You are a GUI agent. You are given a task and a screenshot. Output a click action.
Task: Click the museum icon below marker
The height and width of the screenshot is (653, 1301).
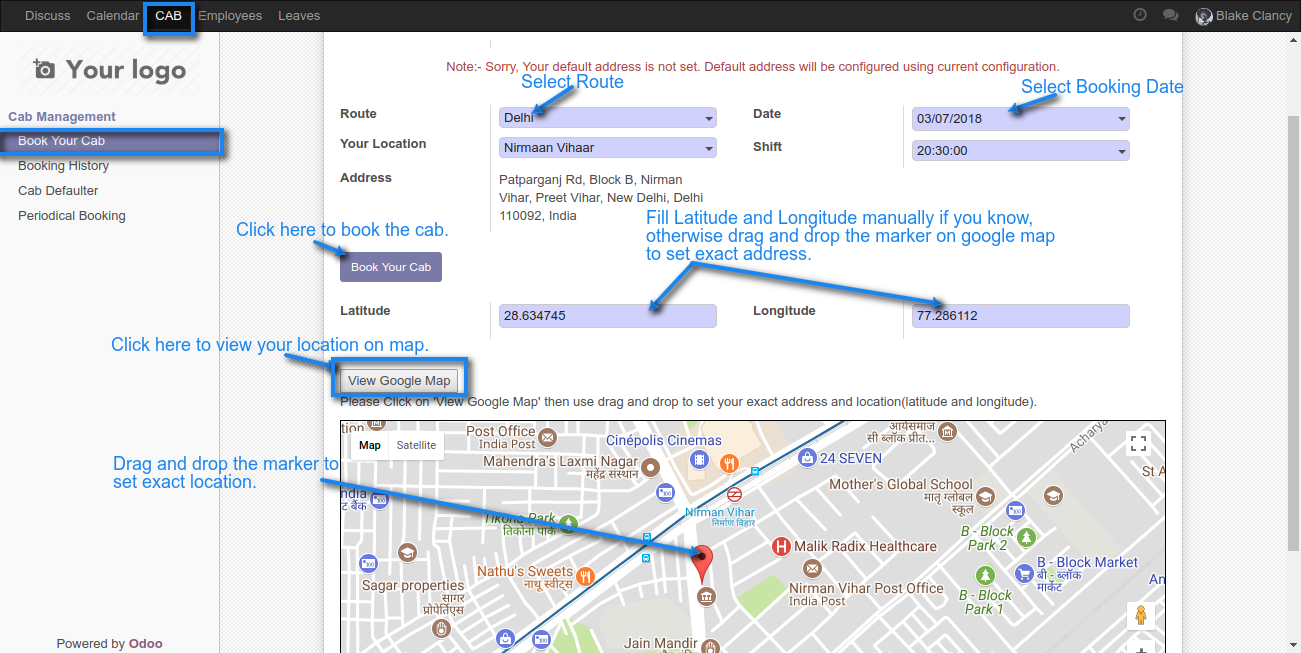click(x=706, y=597)
